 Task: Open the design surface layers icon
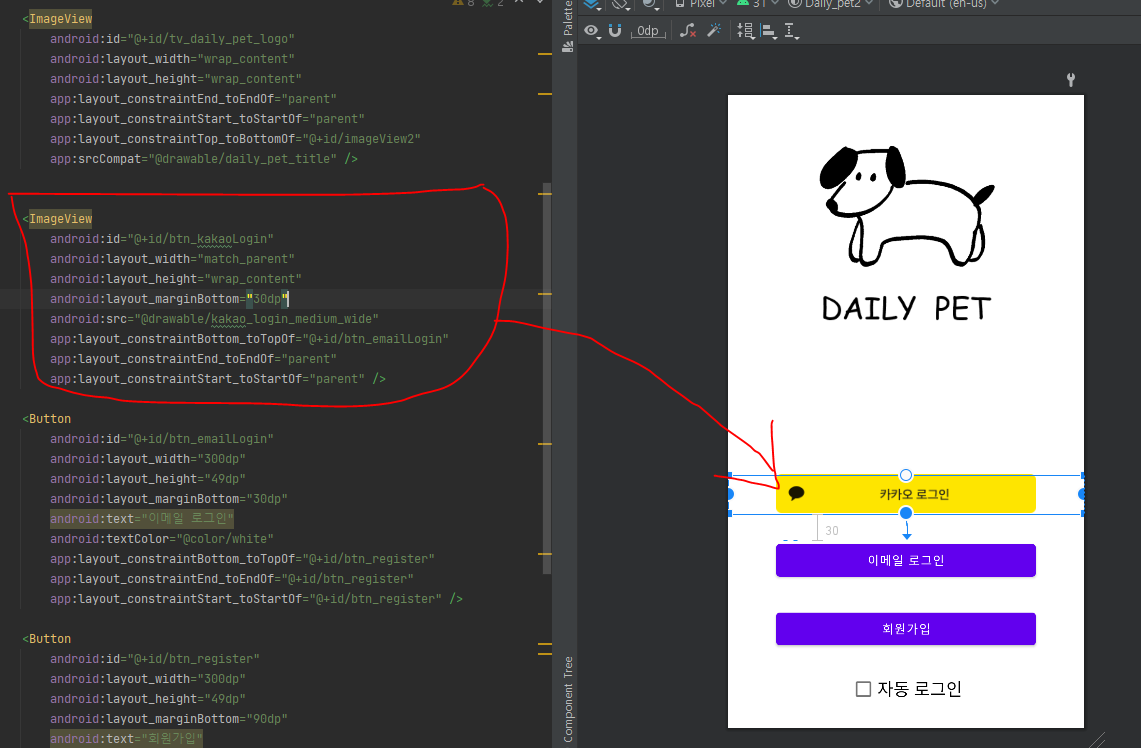[x=592, y=4]
